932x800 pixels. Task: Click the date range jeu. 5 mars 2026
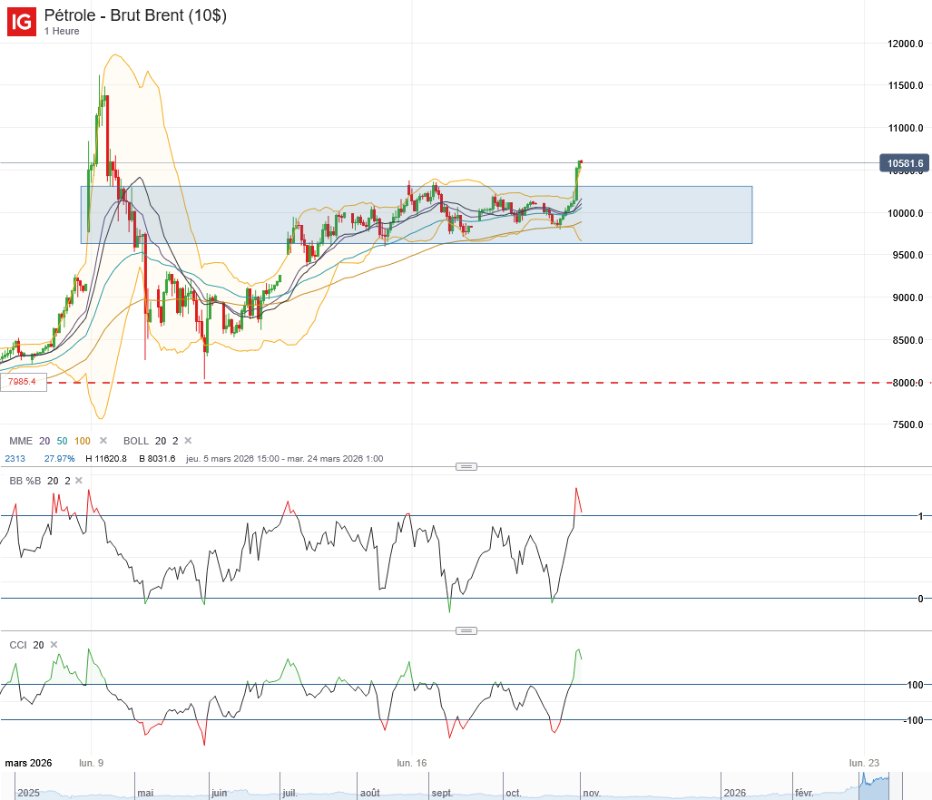coord(284,458)
